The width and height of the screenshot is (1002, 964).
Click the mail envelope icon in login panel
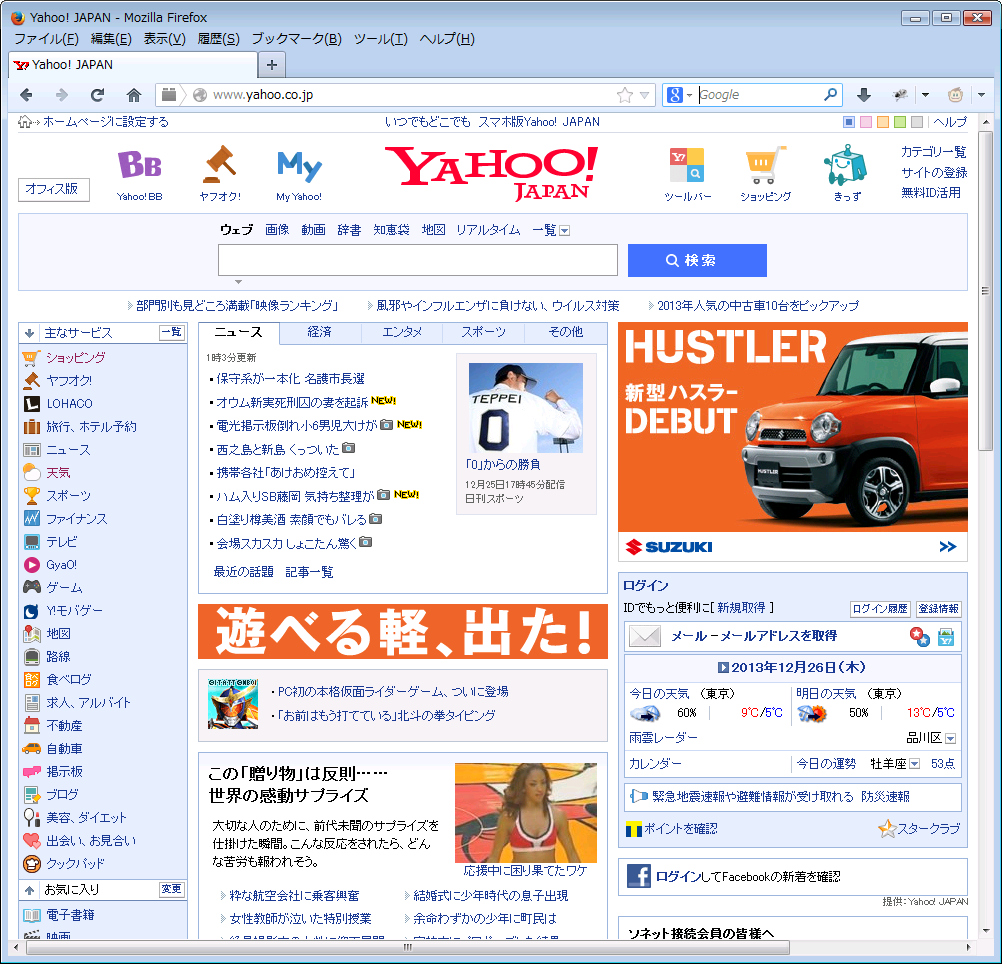click(645, 636)
